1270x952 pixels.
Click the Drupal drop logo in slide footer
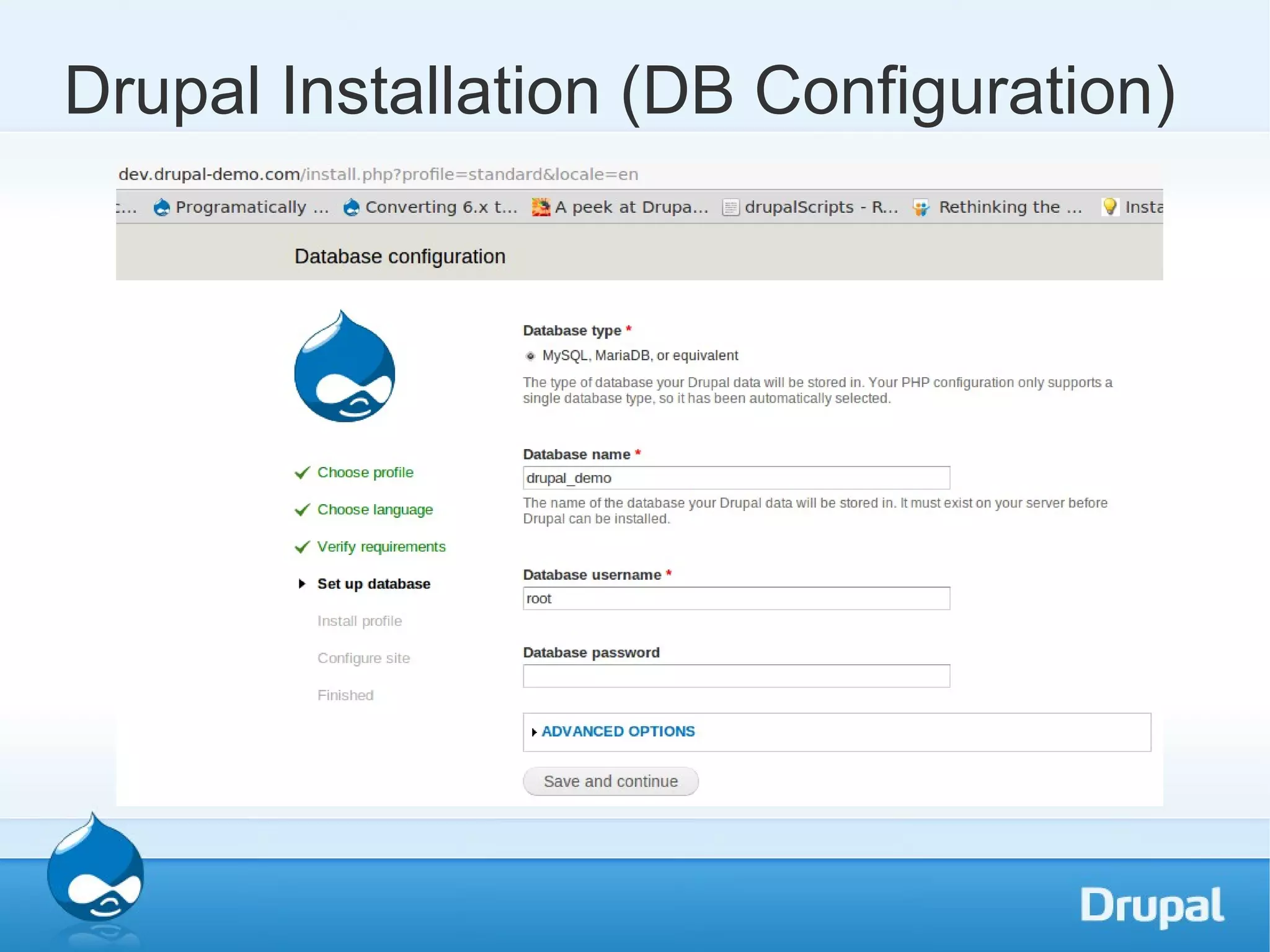(95, 866)
